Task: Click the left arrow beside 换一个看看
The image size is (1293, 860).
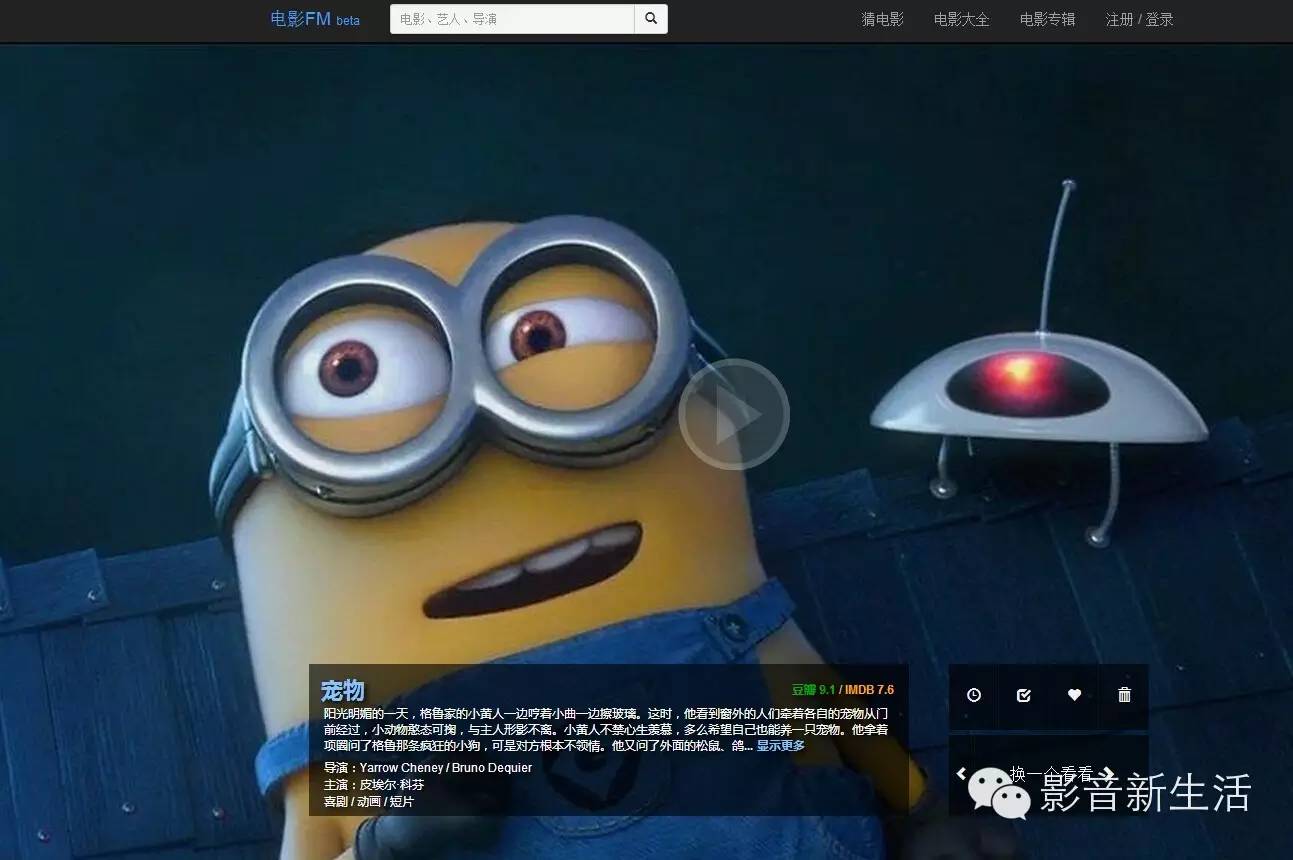Action: (x=961, y=772)
